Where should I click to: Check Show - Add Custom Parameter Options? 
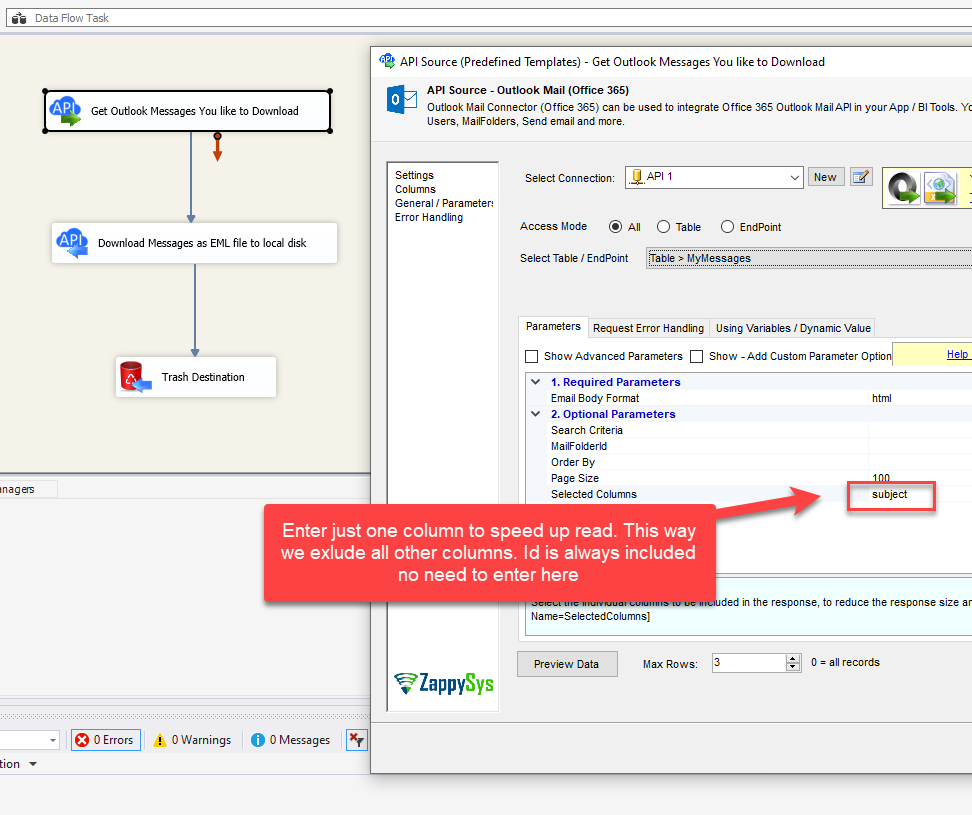tap(697, 356)
